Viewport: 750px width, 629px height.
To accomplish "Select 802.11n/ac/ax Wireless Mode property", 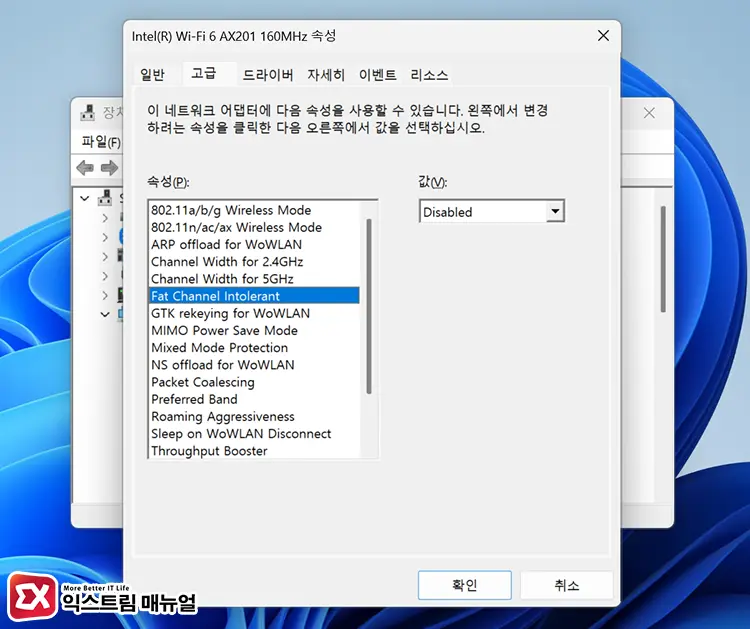I will (254, 227).
